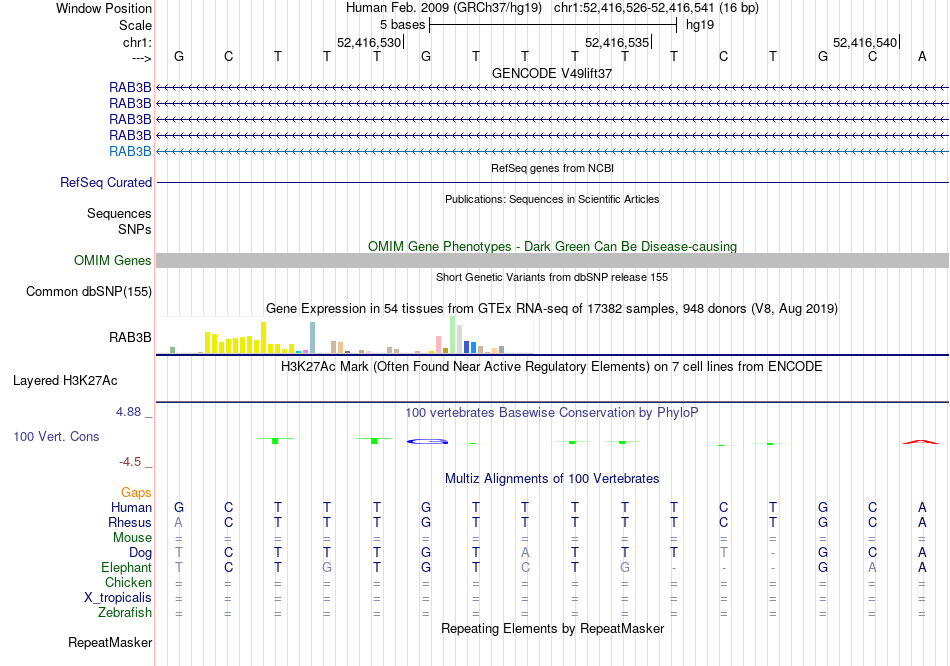950x666 pixels.
Task: Click the 'RefSeq genes from NCBI' title
Action: (x=552, y=168)
